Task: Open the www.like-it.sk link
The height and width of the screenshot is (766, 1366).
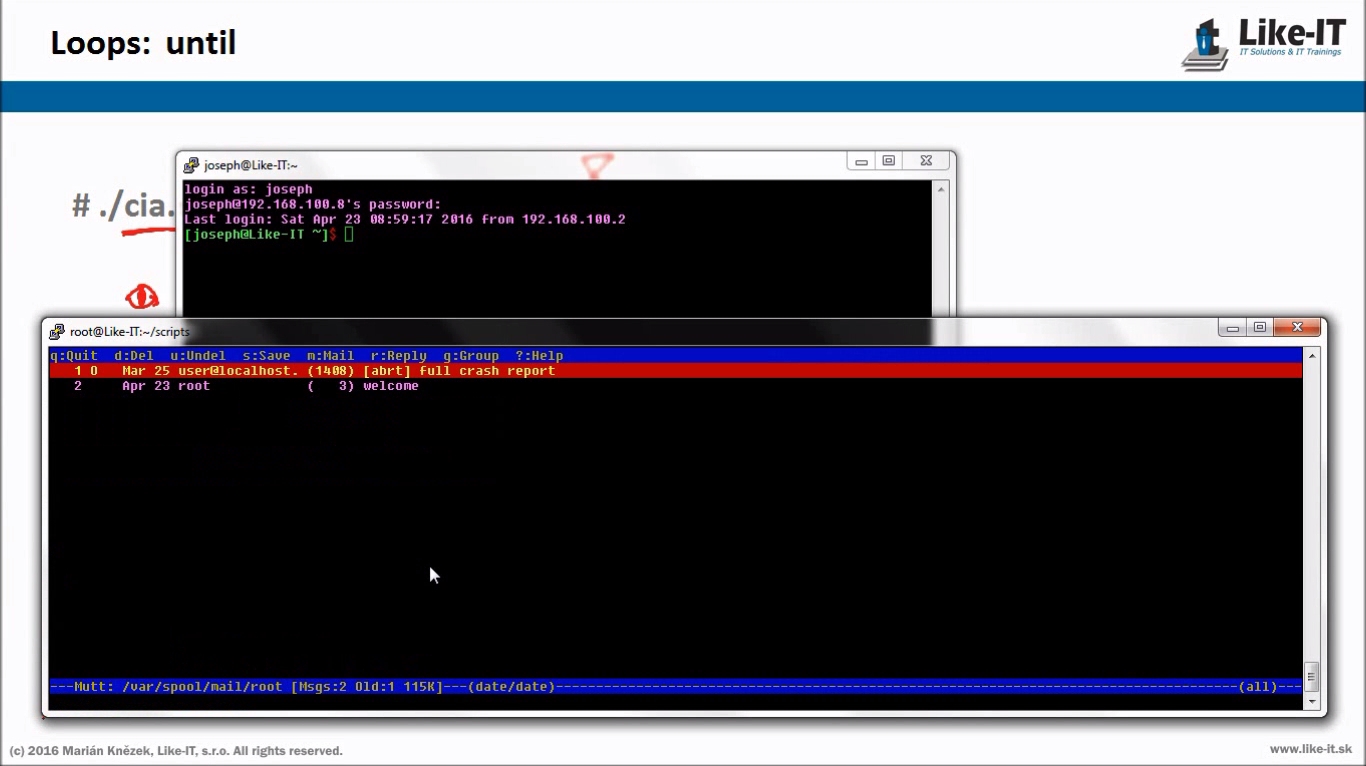Action: pyautogui.click(x=1310, y=749)
